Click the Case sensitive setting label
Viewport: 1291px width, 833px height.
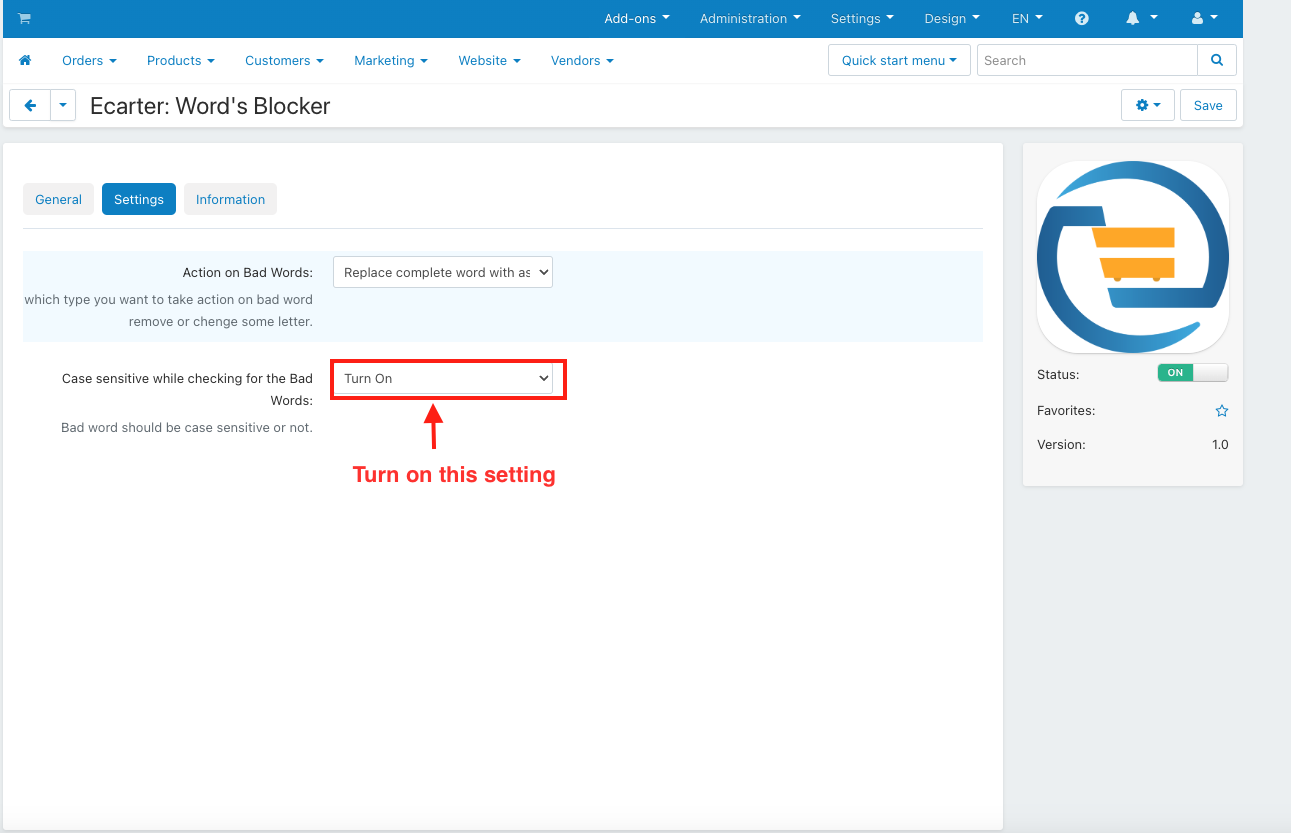tap(187, 389)
